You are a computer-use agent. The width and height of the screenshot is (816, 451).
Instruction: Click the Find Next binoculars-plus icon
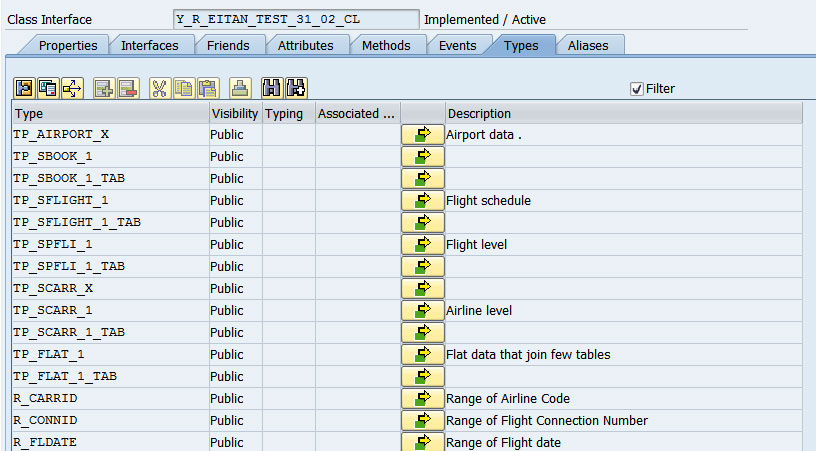[x=296, y=88]
